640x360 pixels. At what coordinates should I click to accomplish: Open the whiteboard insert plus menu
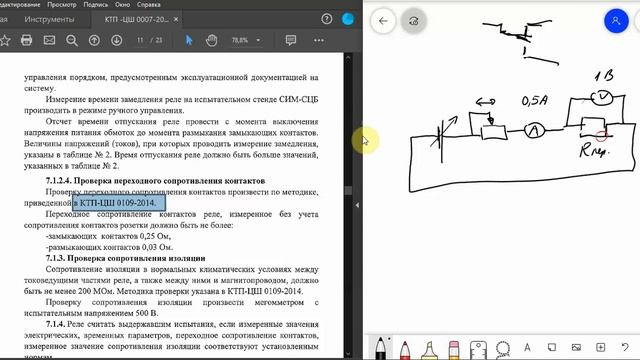[x=600, y=347]
